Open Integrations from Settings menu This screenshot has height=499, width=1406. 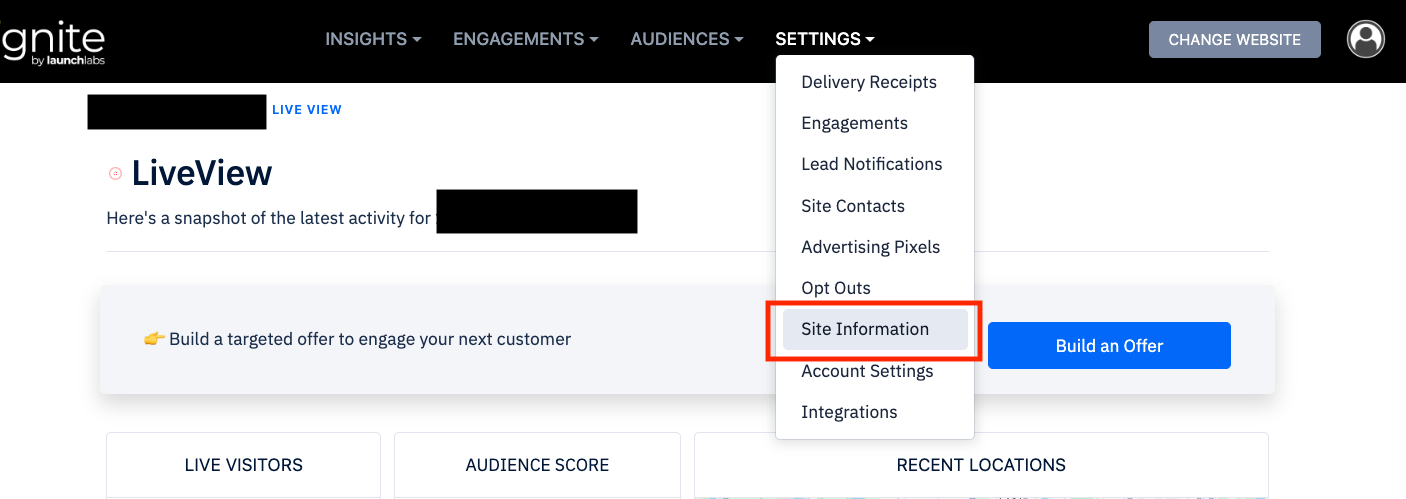(x=849, y=412)
